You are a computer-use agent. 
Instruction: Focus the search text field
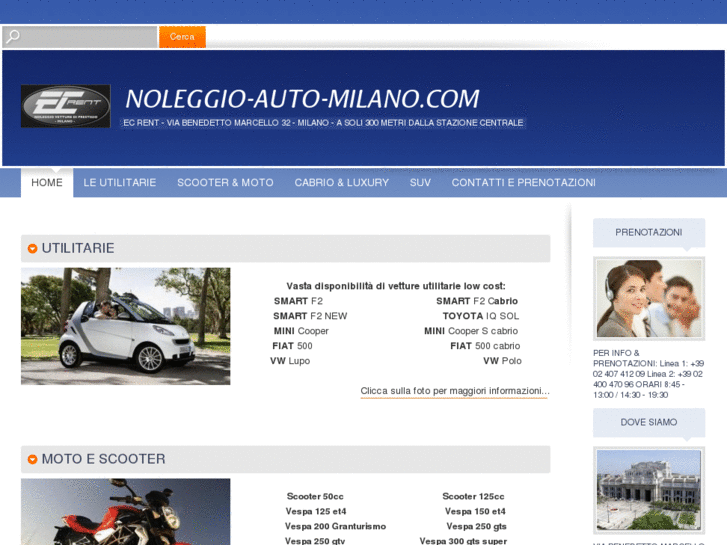80,37
